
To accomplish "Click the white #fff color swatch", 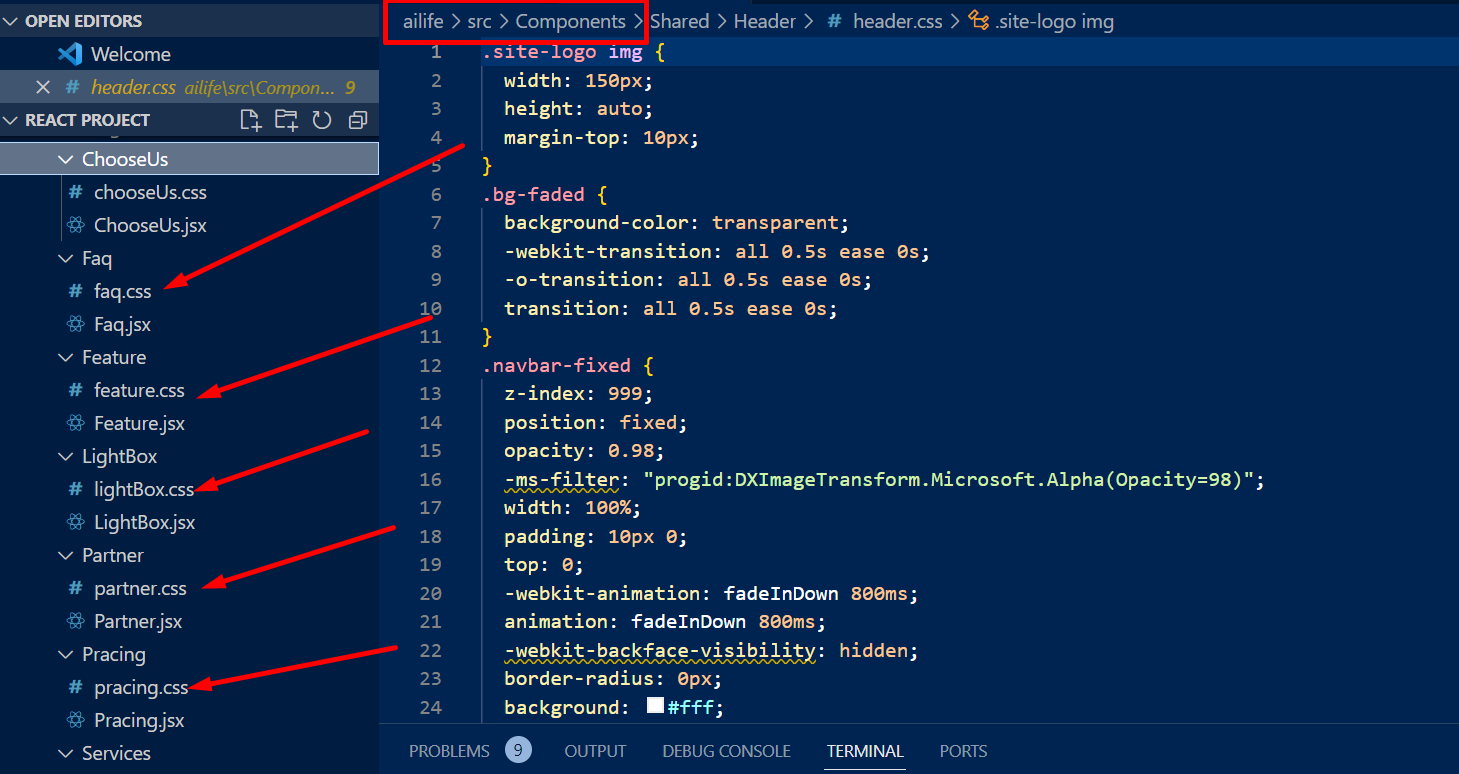I will (x=655, y=707).
